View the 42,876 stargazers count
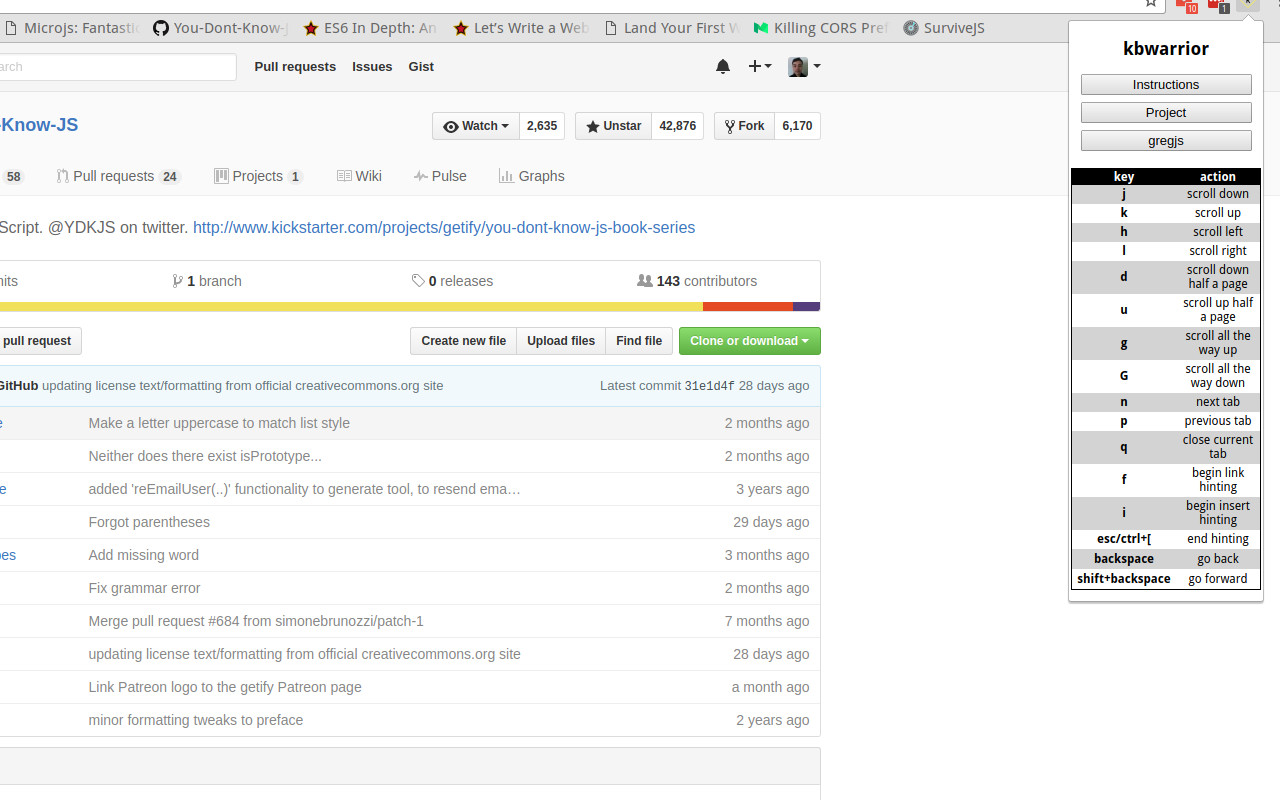The height and width of the screenshot is (800, 1280). click(x=678, y=126)
